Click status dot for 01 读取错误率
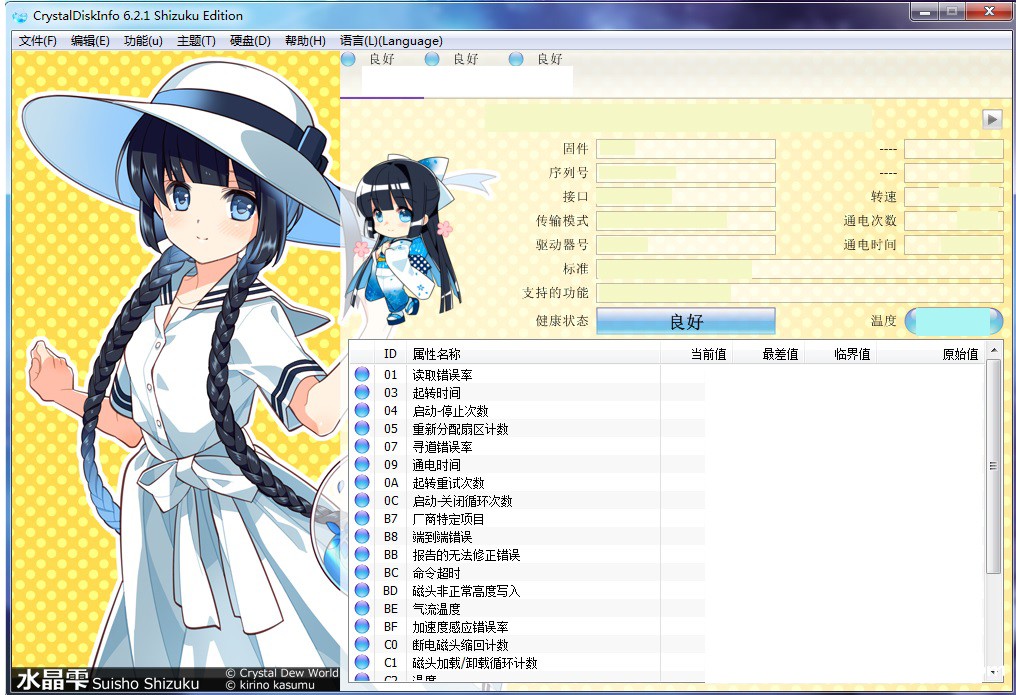 pyautogui.click(x=362, y=374)
